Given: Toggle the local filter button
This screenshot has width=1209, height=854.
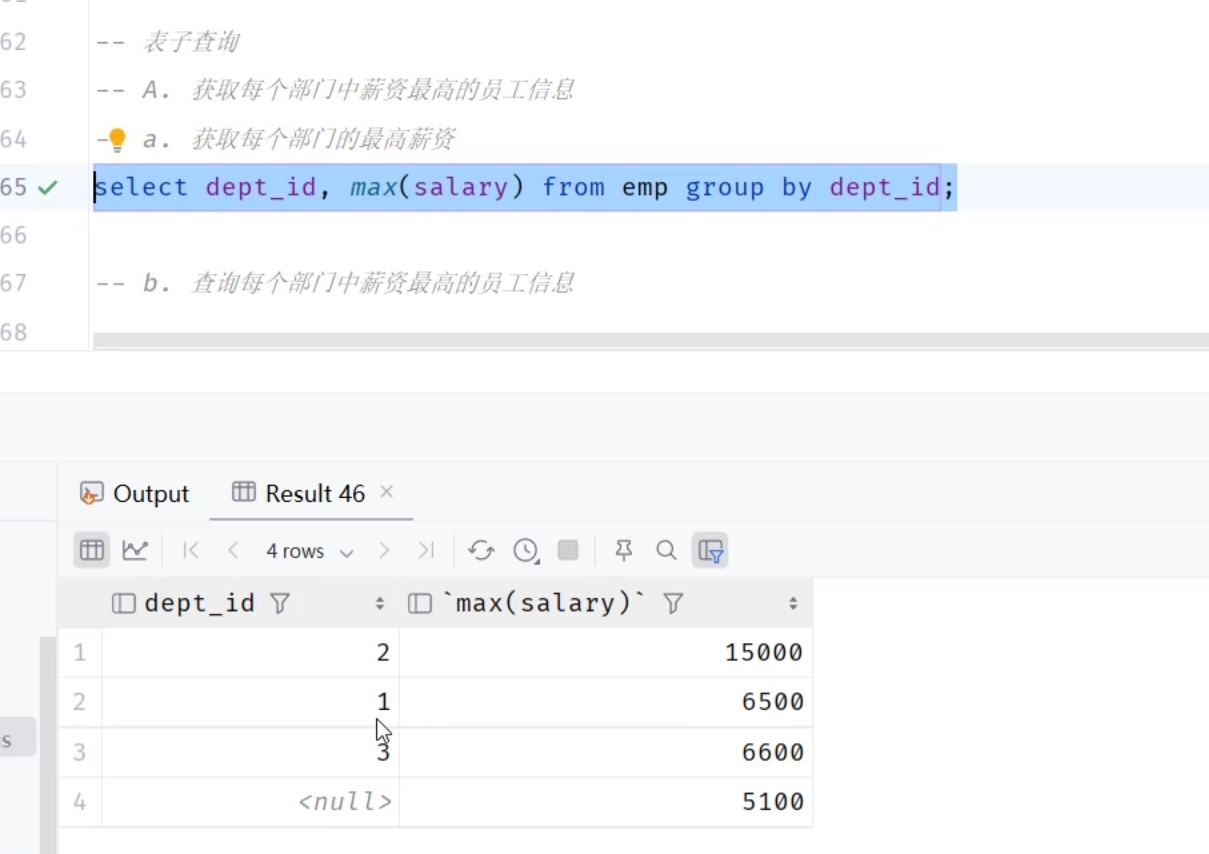Looking at the screenshot, I should (x=711, y=550).
